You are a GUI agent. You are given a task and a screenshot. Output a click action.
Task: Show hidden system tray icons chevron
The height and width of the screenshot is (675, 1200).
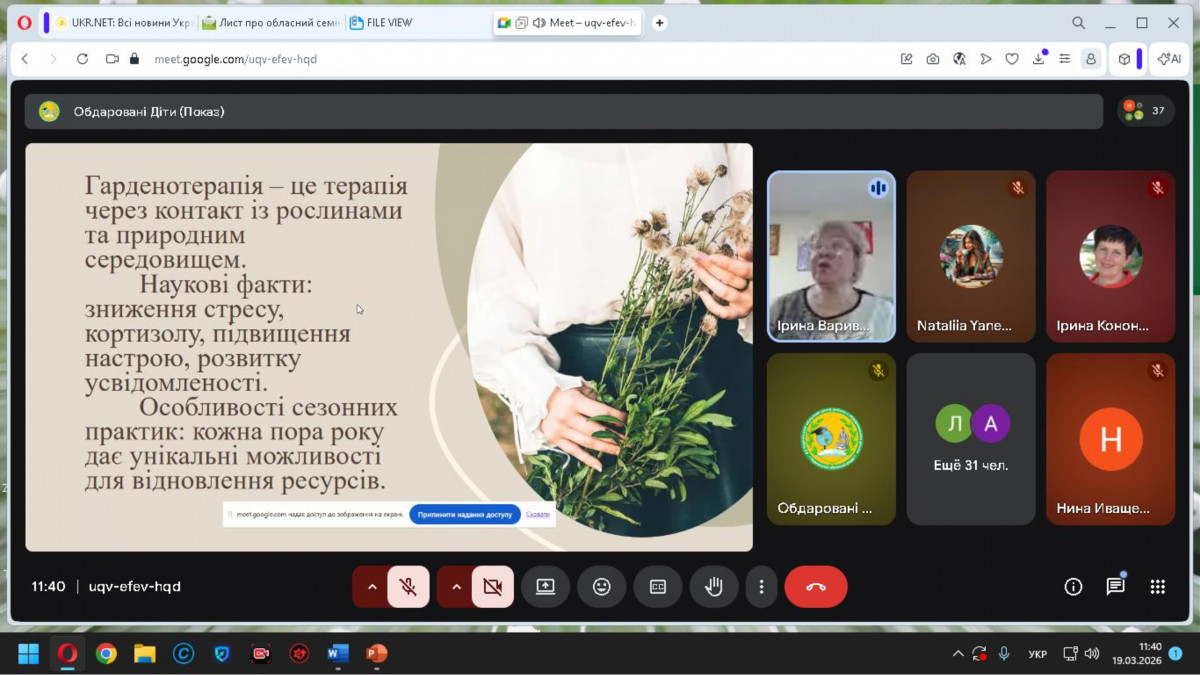click(957, 654)
